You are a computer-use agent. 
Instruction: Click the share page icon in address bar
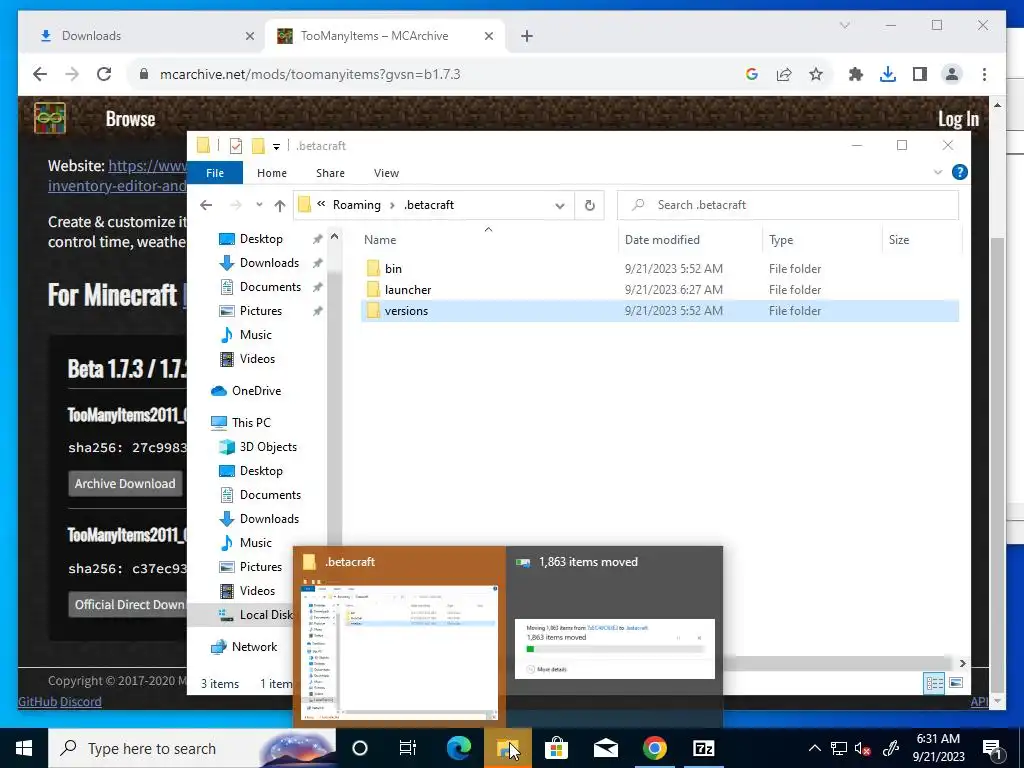[784, 74]
